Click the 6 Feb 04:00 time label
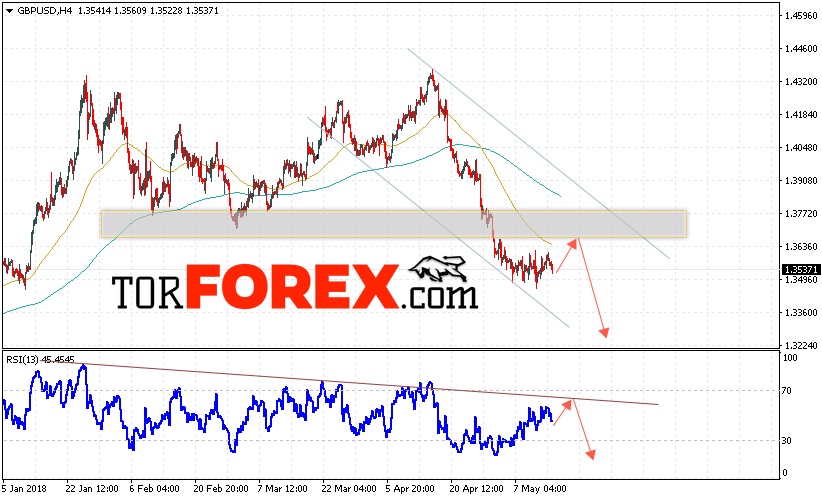The image size is (822, 500). click(x=154, y=489)
